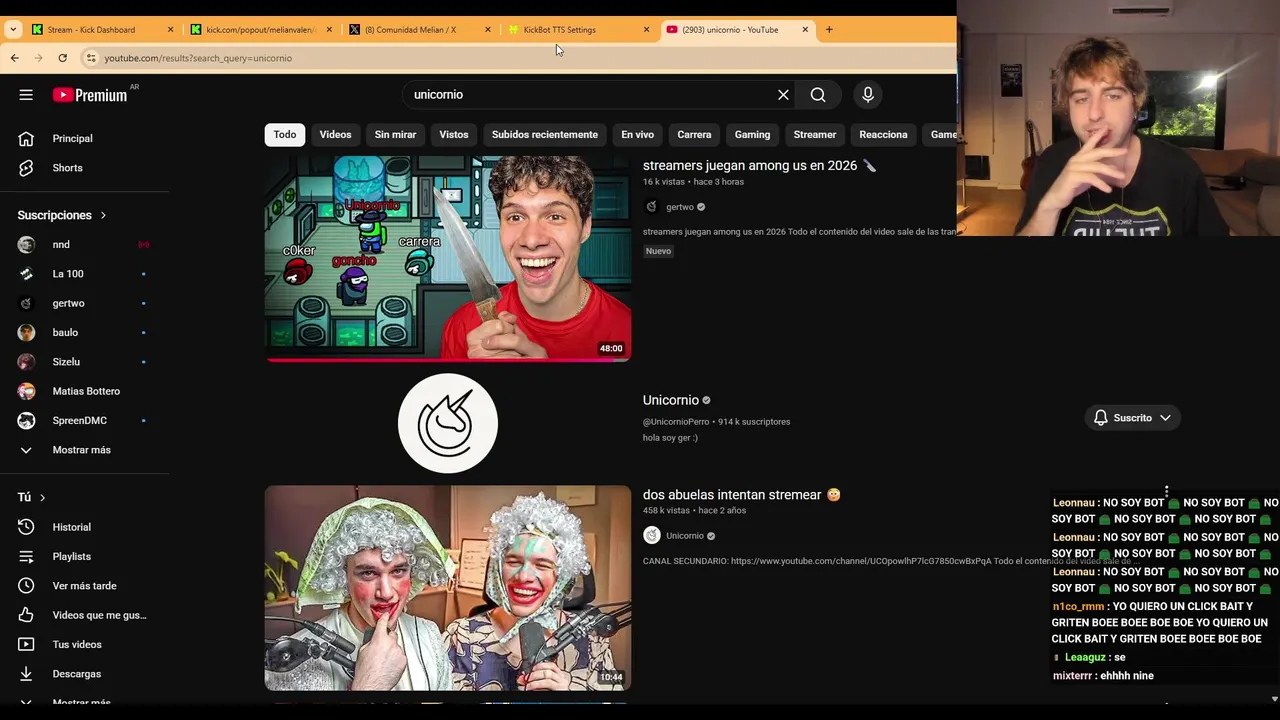1280x720 pixels.
Task: Clear the search box with the X
Action: [x=783, y=95]
